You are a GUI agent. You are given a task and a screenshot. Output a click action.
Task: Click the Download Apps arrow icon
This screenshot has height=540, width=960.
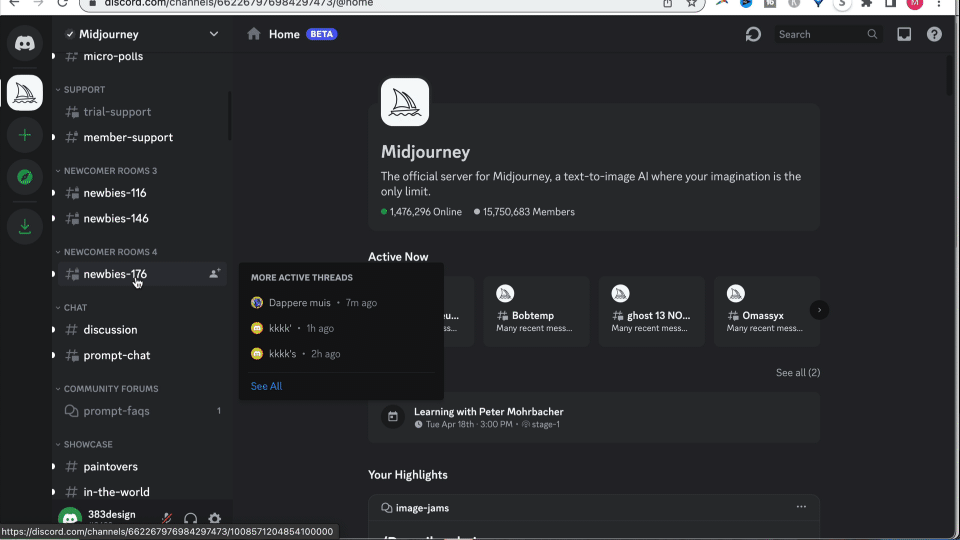tap(24, 227)
